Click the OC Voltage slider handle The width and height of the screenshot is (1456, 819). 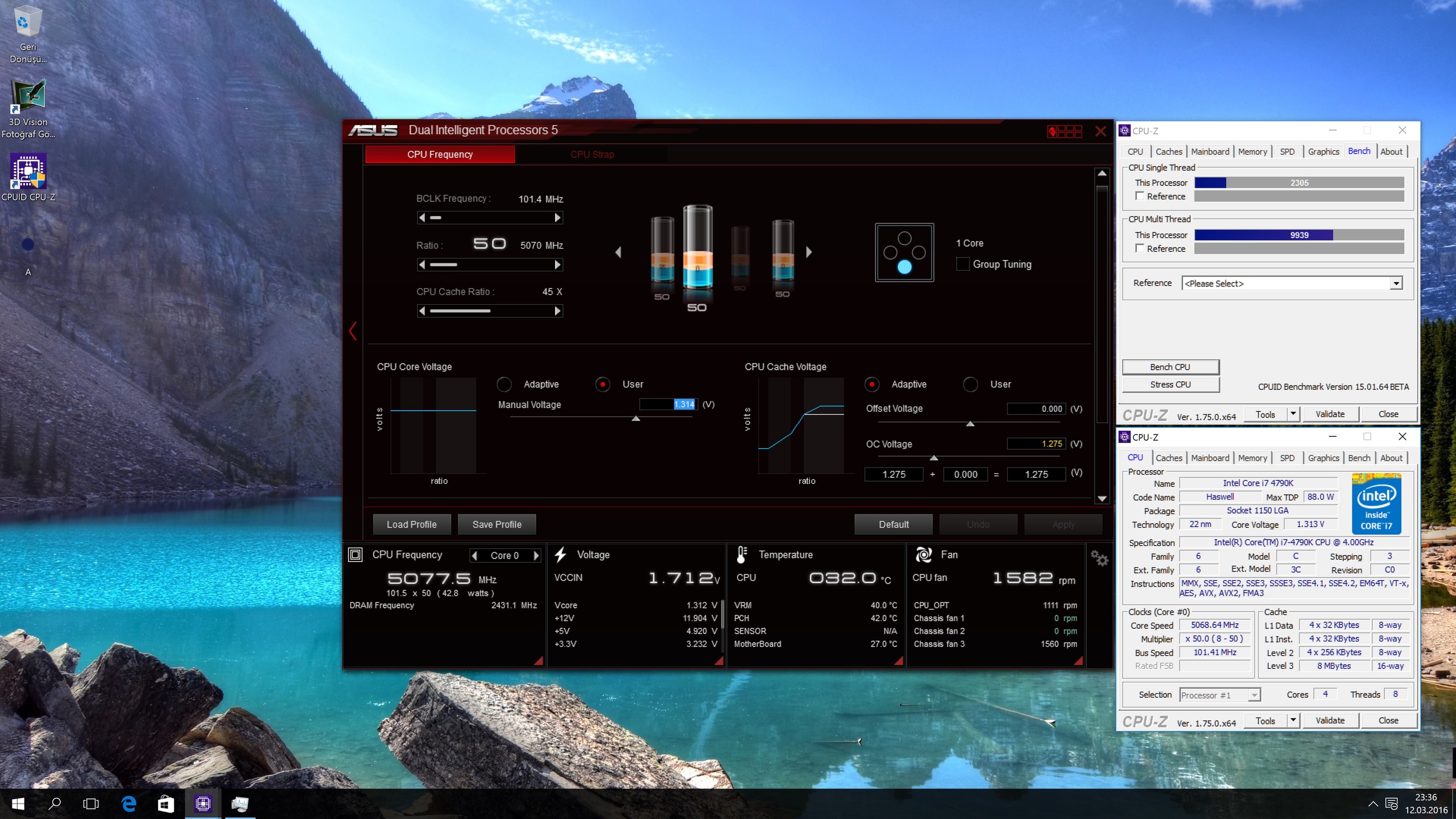coord(934,458)
